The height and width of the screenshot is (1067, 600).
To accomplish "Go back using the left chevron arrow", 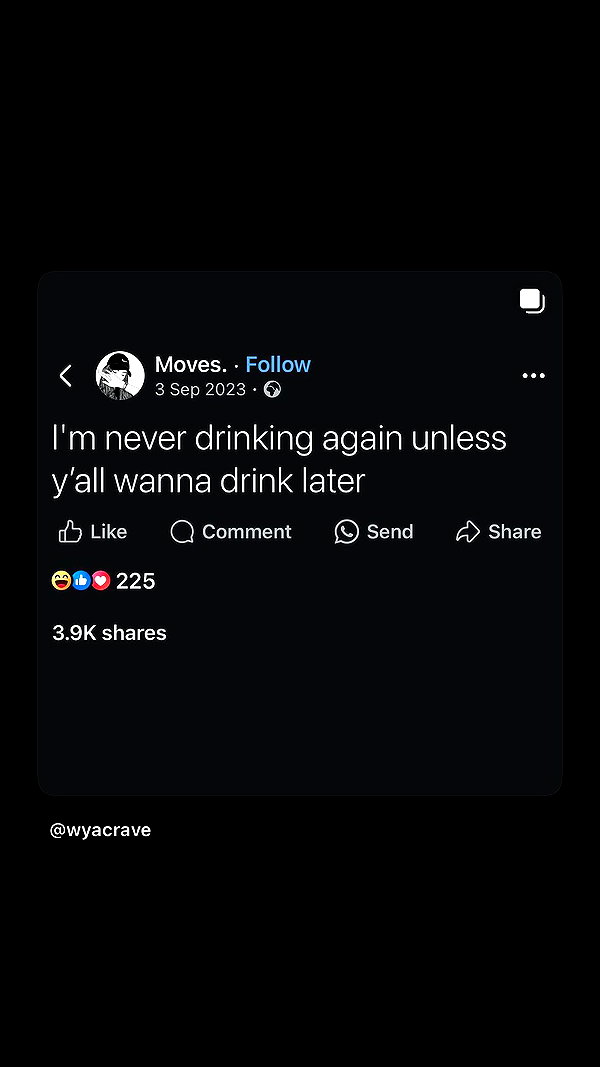I will [66, 376].
